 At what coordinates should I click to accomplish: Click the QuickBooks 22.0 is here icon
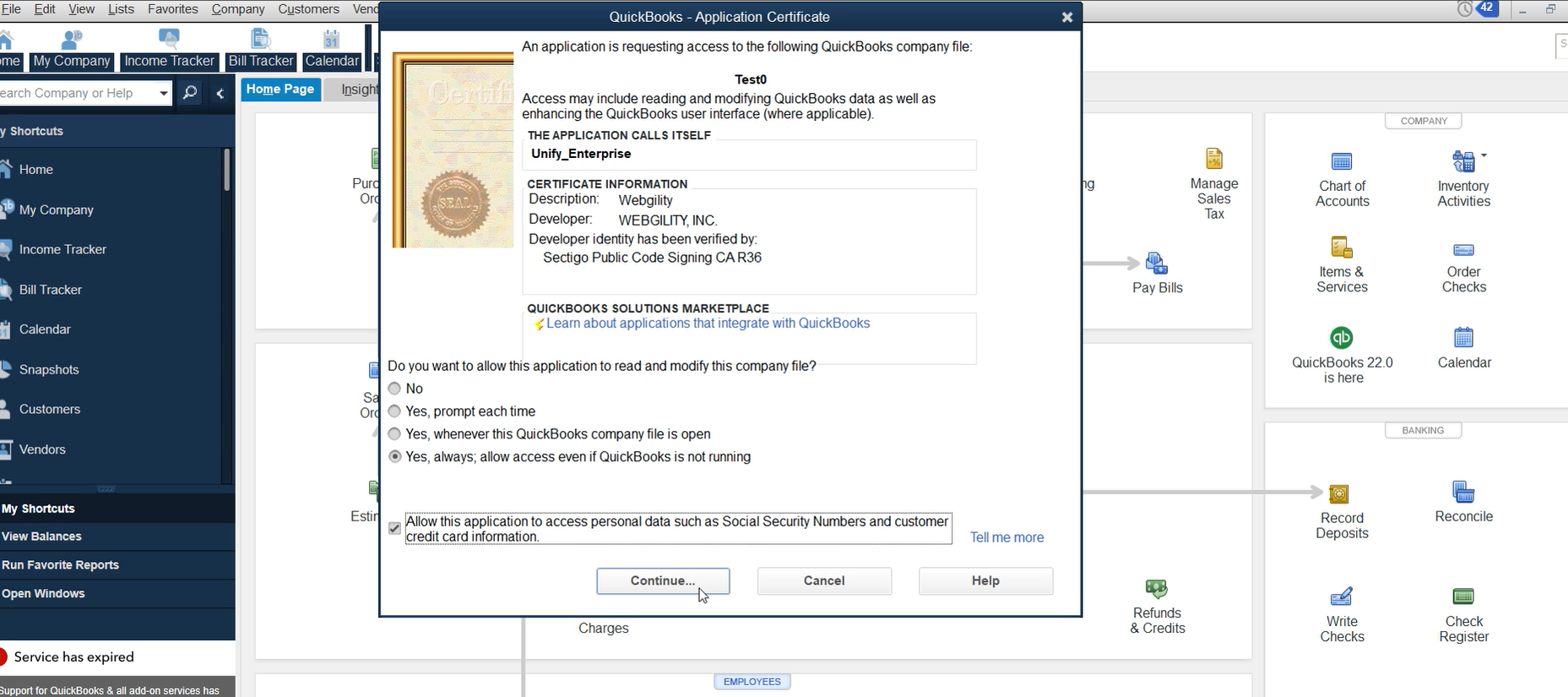tap(1342, 338)
